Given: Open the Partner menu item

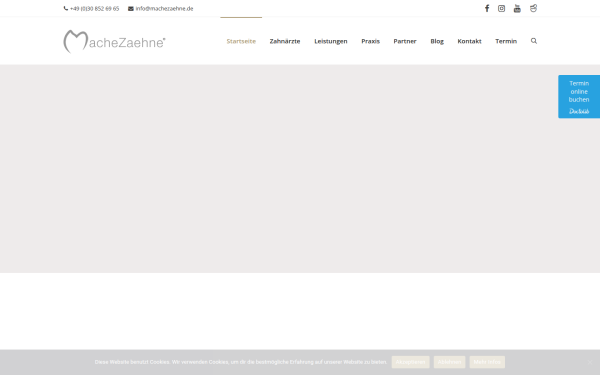Looking at the screenshot, I should 405,41.
